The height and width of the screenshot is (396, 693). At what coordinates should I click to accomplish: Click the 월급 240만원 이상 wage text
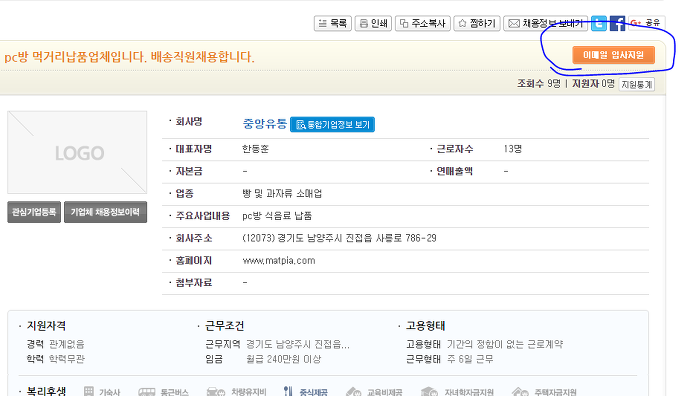[283, 359]
